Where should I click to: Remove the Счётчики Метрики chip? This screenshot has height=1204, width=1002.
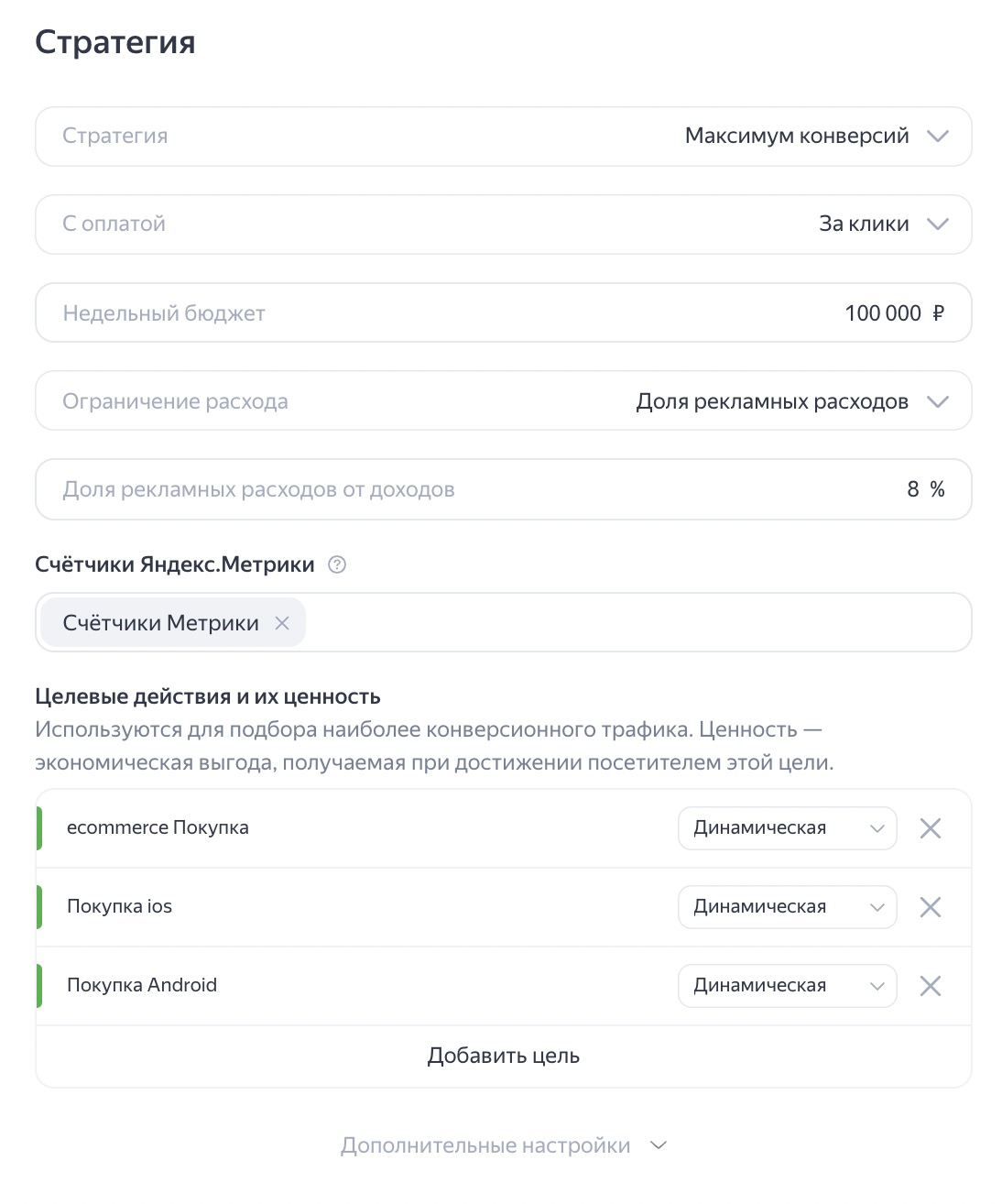coord(282,623)
